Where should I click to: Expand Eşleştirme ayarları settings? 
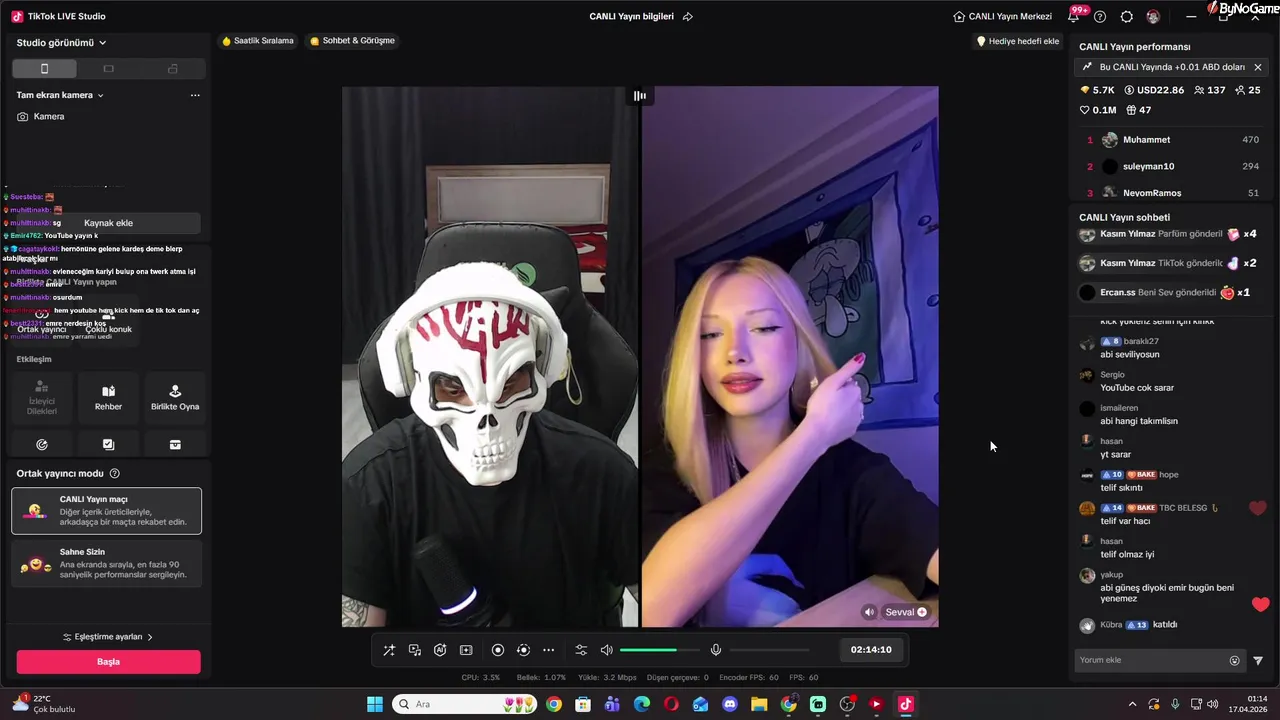click(108, 637)
